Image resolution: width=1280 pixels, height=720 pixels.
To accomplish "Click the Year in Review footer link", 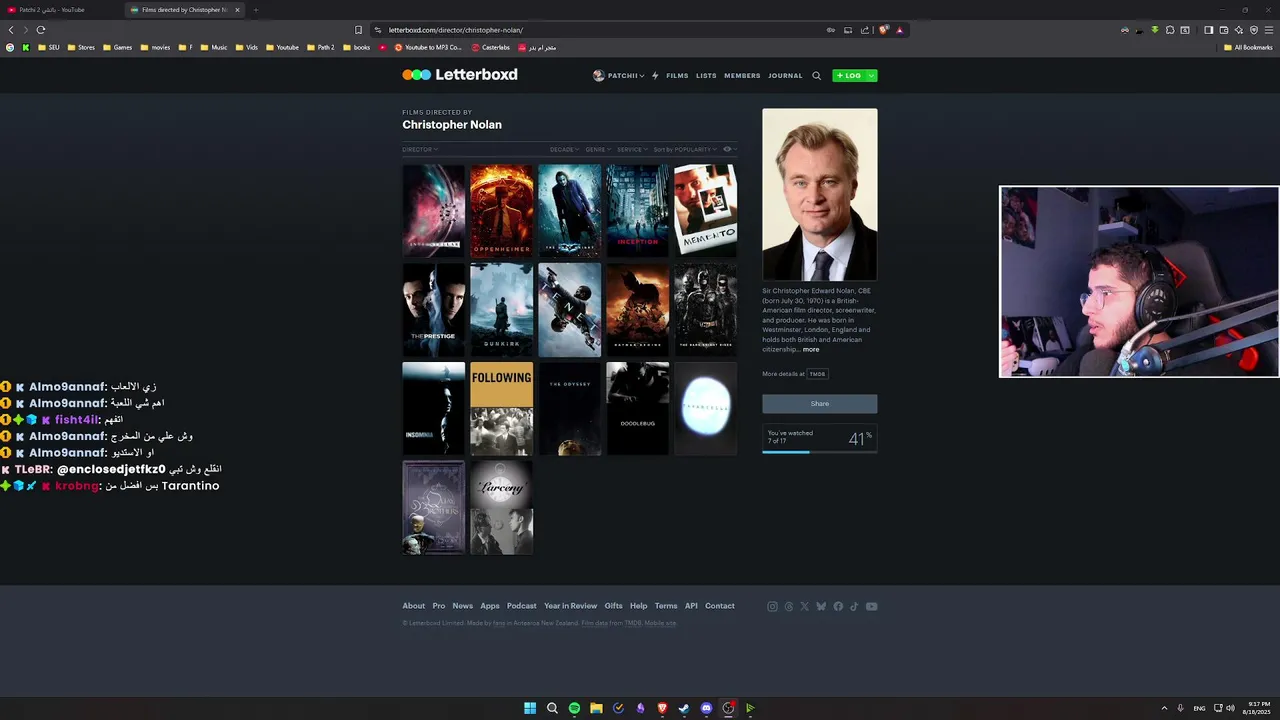I will 570,606.
